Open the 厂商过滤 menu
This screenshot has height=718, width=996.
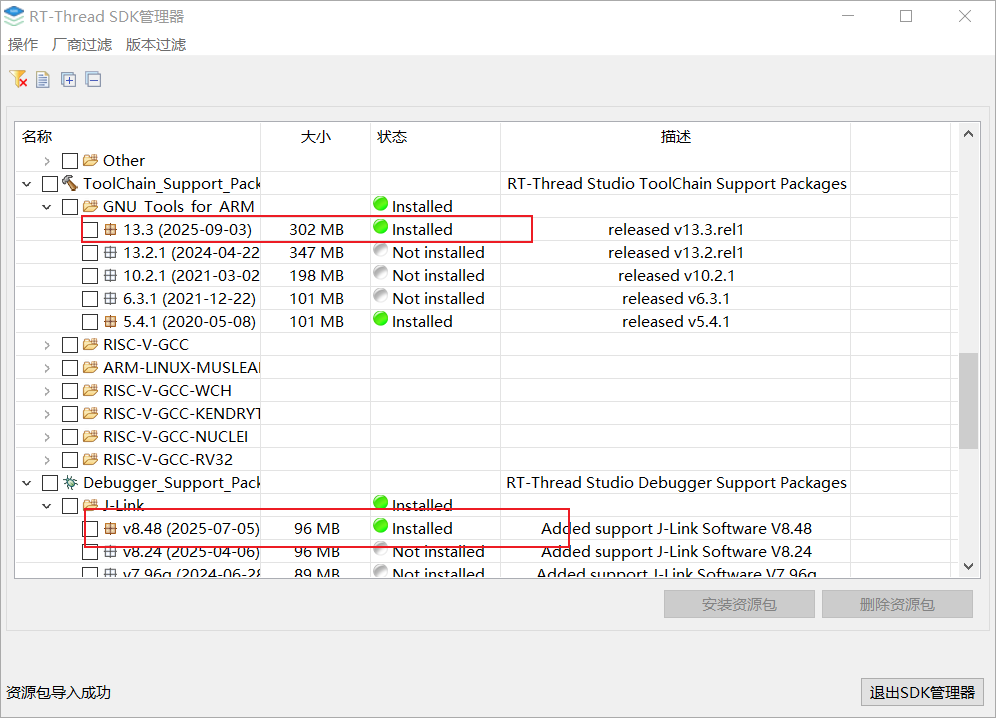coord(82,44)
